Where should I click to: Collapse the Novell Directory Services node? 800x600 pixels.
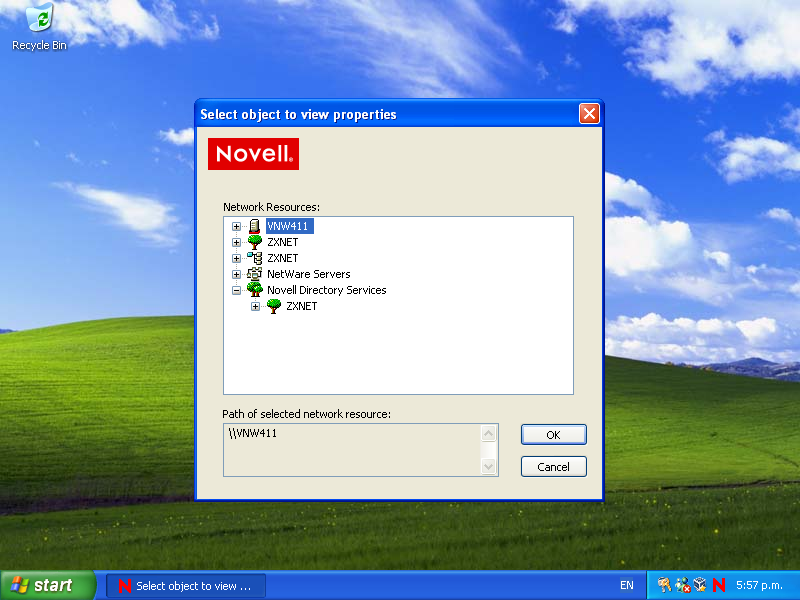pyautogui.click(x=236, y=290)
